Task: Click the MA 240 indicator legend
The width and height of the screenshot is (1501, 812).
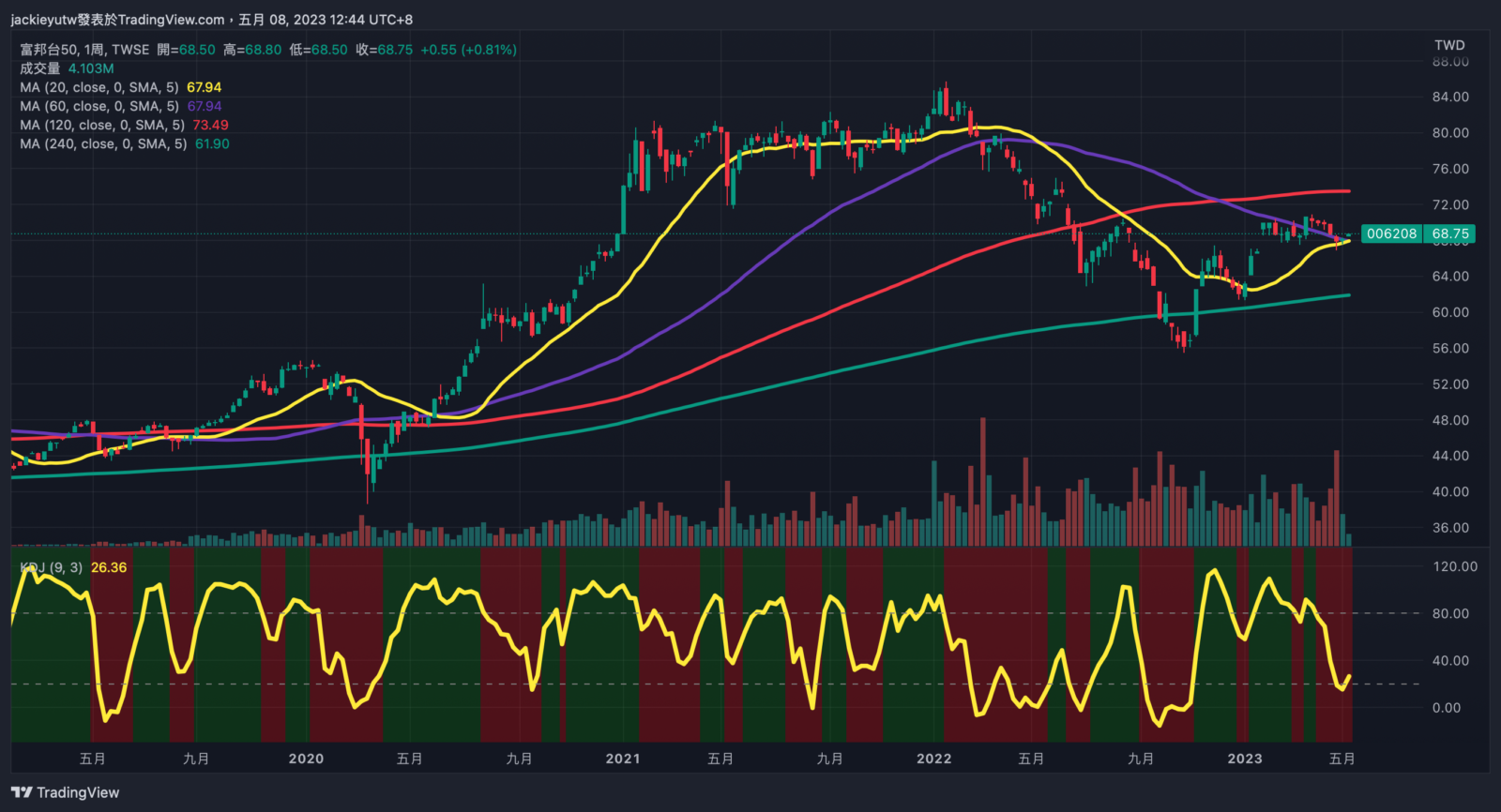Action: 103,143
